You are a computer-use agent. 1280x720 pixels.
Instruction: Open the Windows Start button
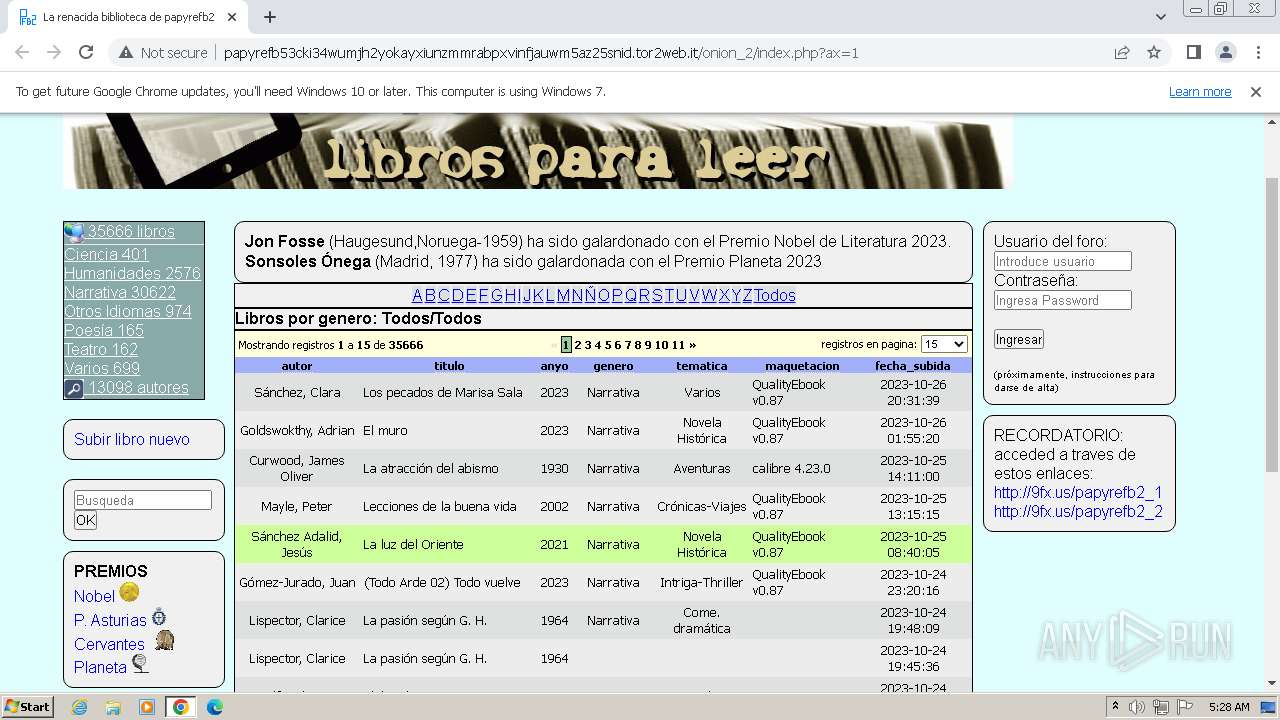pos(27,707)
